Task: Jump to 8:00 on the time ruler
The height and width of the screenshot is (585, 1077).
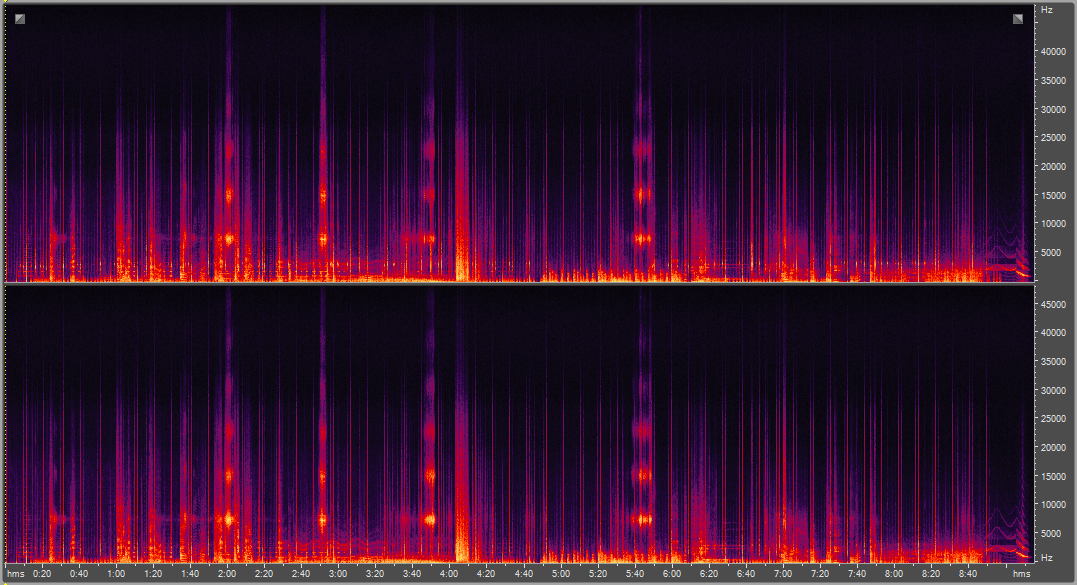Action: click(x=894, y=574)
